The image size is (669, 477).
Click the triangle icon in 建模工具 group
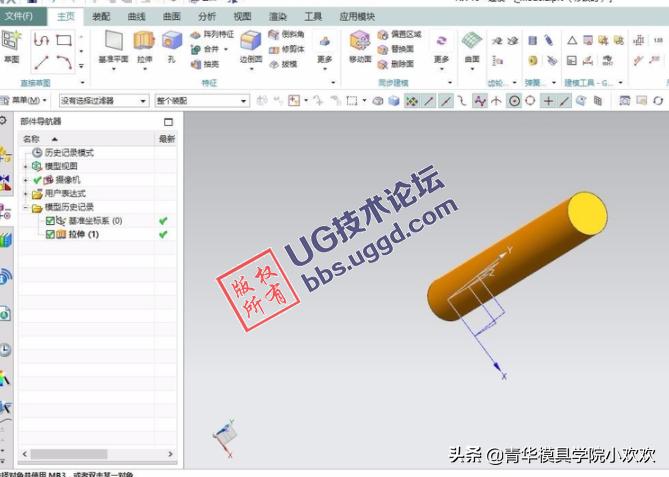(x=572, y=41)
